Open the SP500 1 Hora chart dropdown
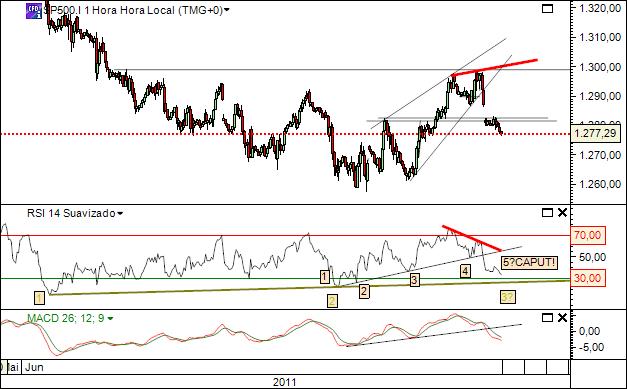 [227, 10]
